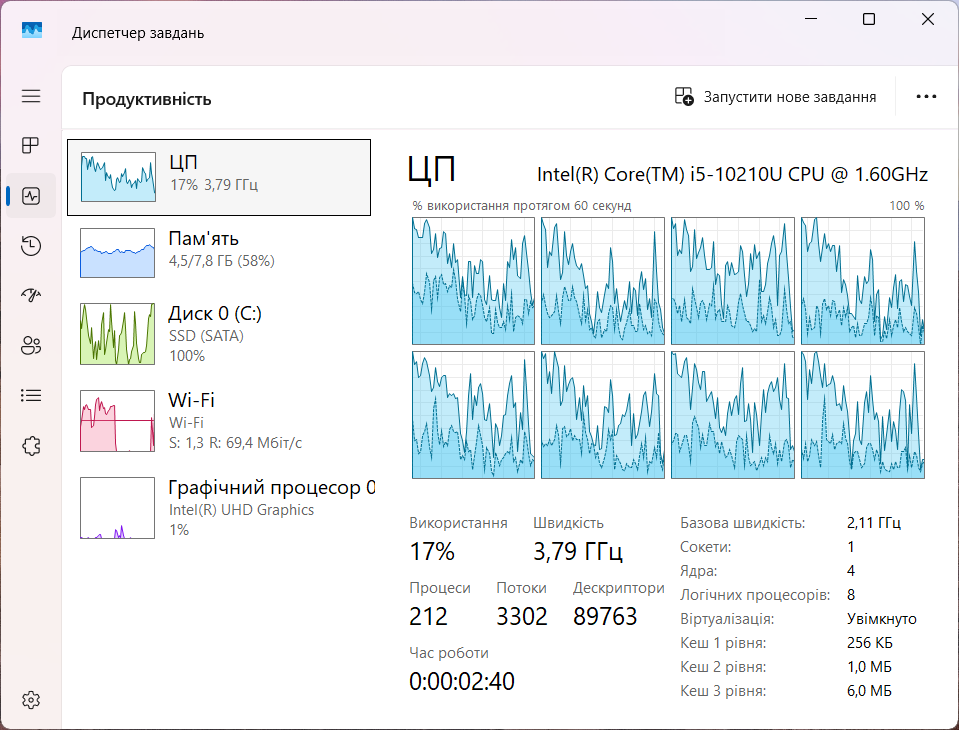Click 'Запустити нове завдання' button
The height and width of the screenshot is (730, 959).
(x=776, y=97)
